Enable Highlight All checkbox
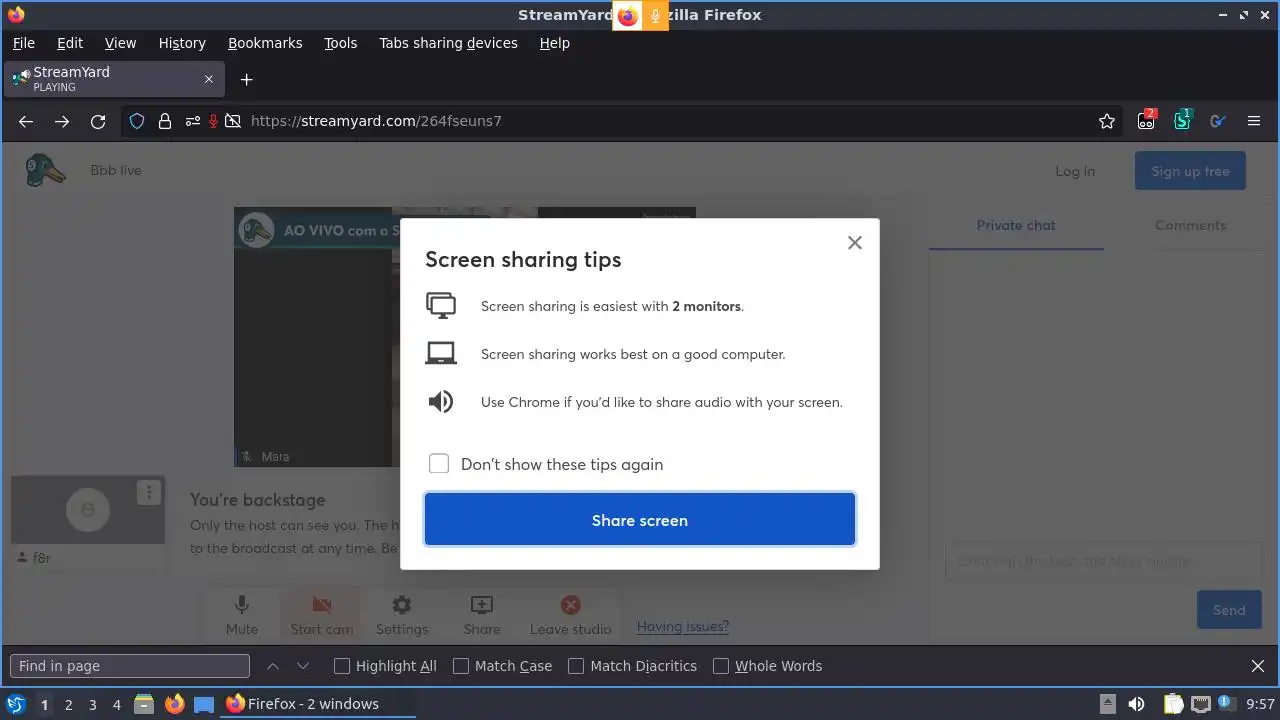1280x720 pixels. [x=342, y=666]
